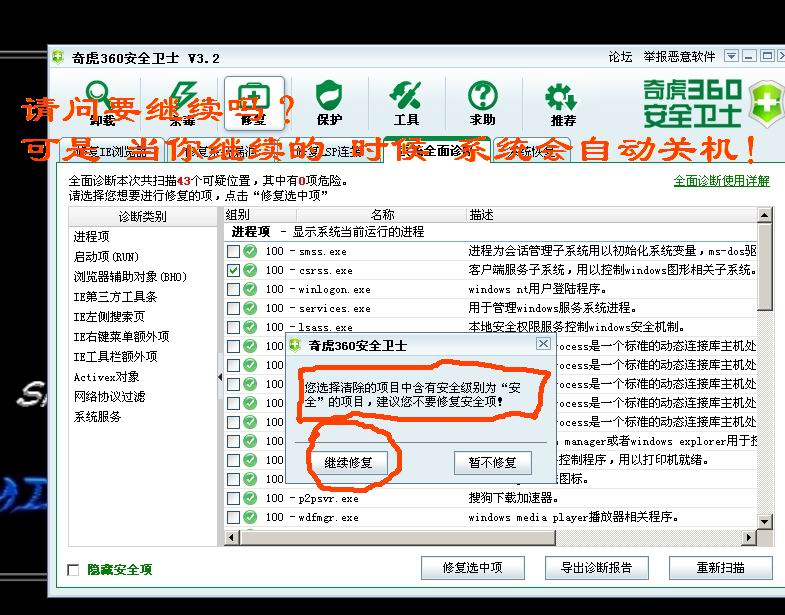The height and width of the screenshot is (615, 785).
Task: Click the list scroll-up arrow
Action: point(764,215)
